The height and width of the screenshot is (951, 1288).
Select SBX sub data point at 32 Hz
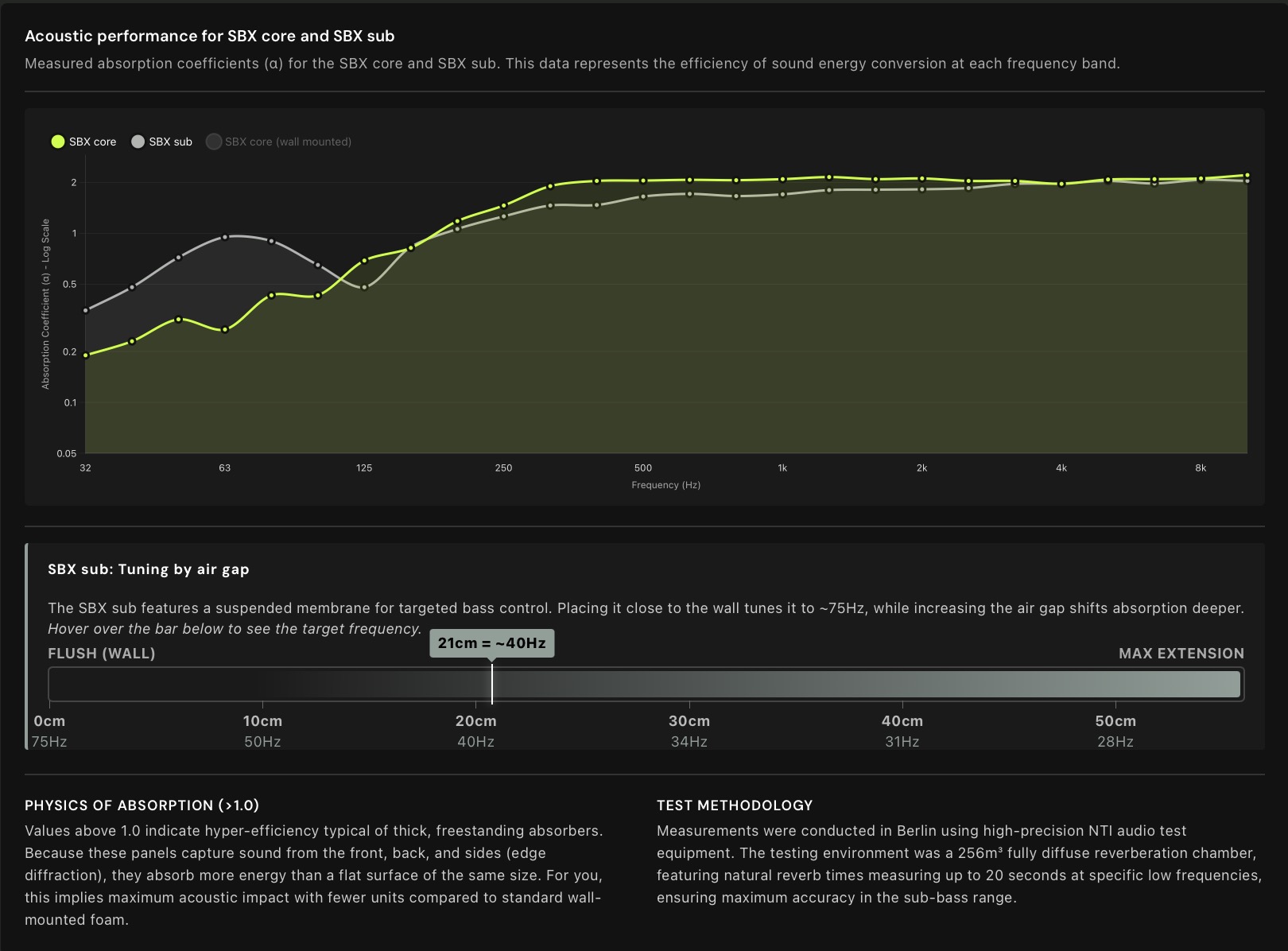(x=86, y=310)
